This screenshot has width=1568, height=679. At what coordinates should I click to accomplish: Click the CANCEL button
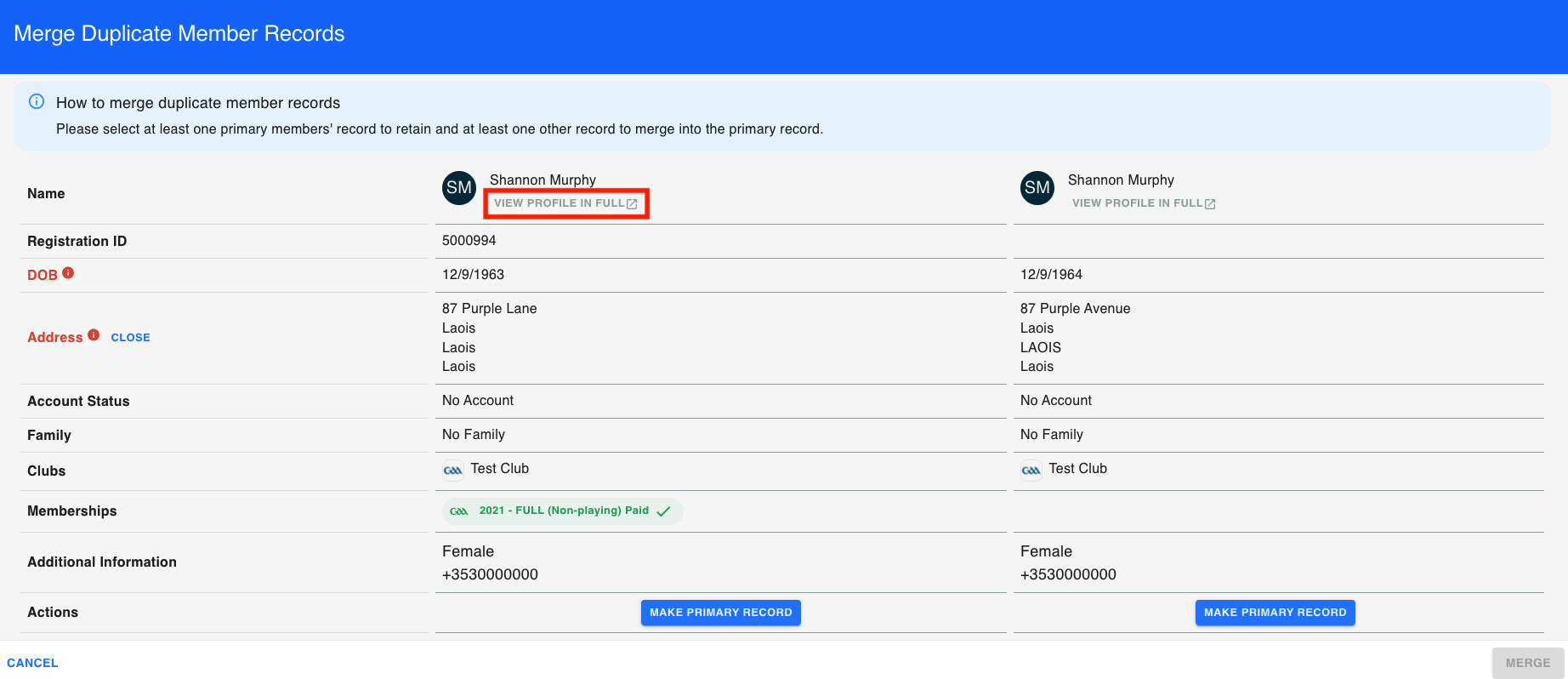click(x=32, y=663)
